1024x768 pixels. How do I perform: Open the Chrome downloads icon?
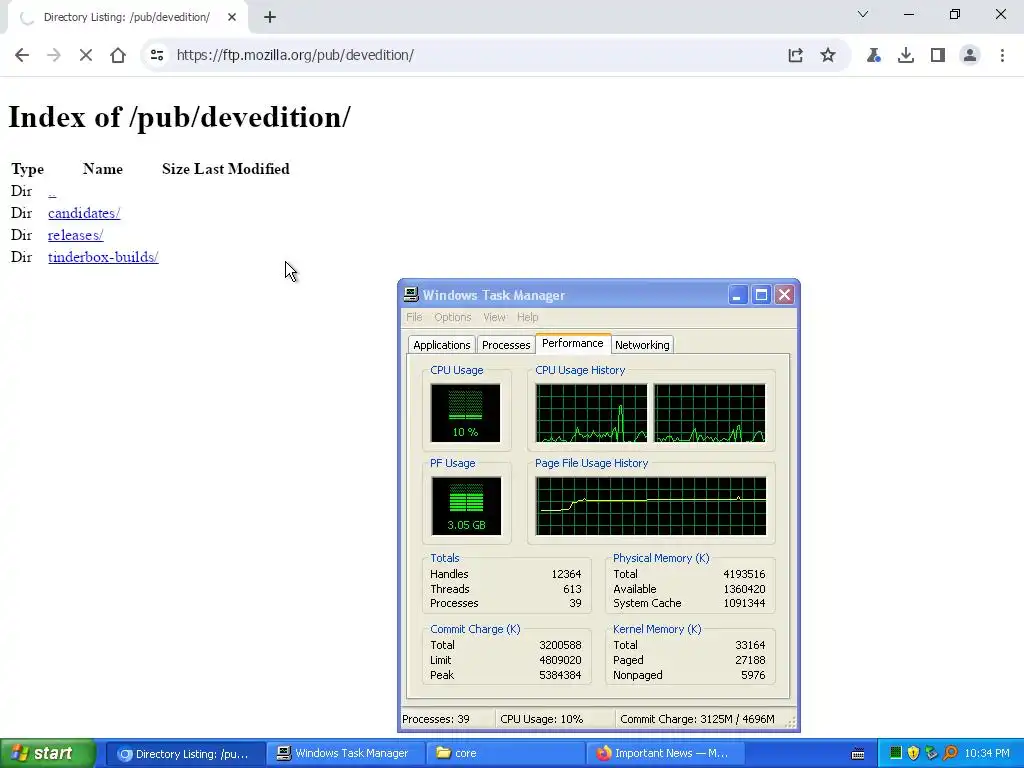pyautogui.click(x=905, y=55)
